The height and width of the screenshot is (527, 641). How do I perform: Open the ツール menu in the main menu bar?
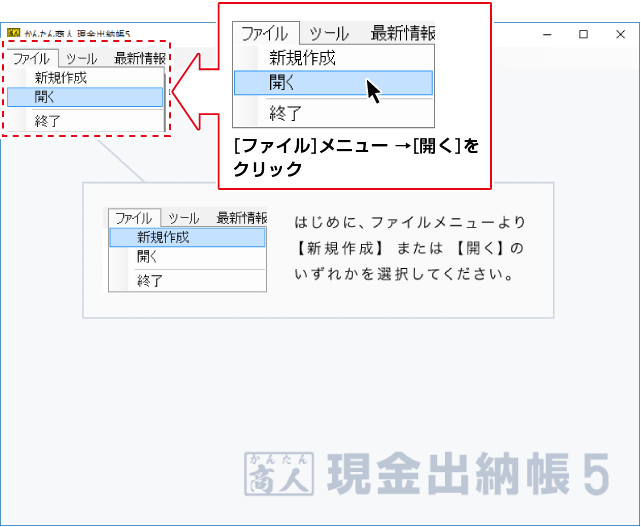pyautogui.click(x=82, y=59)
